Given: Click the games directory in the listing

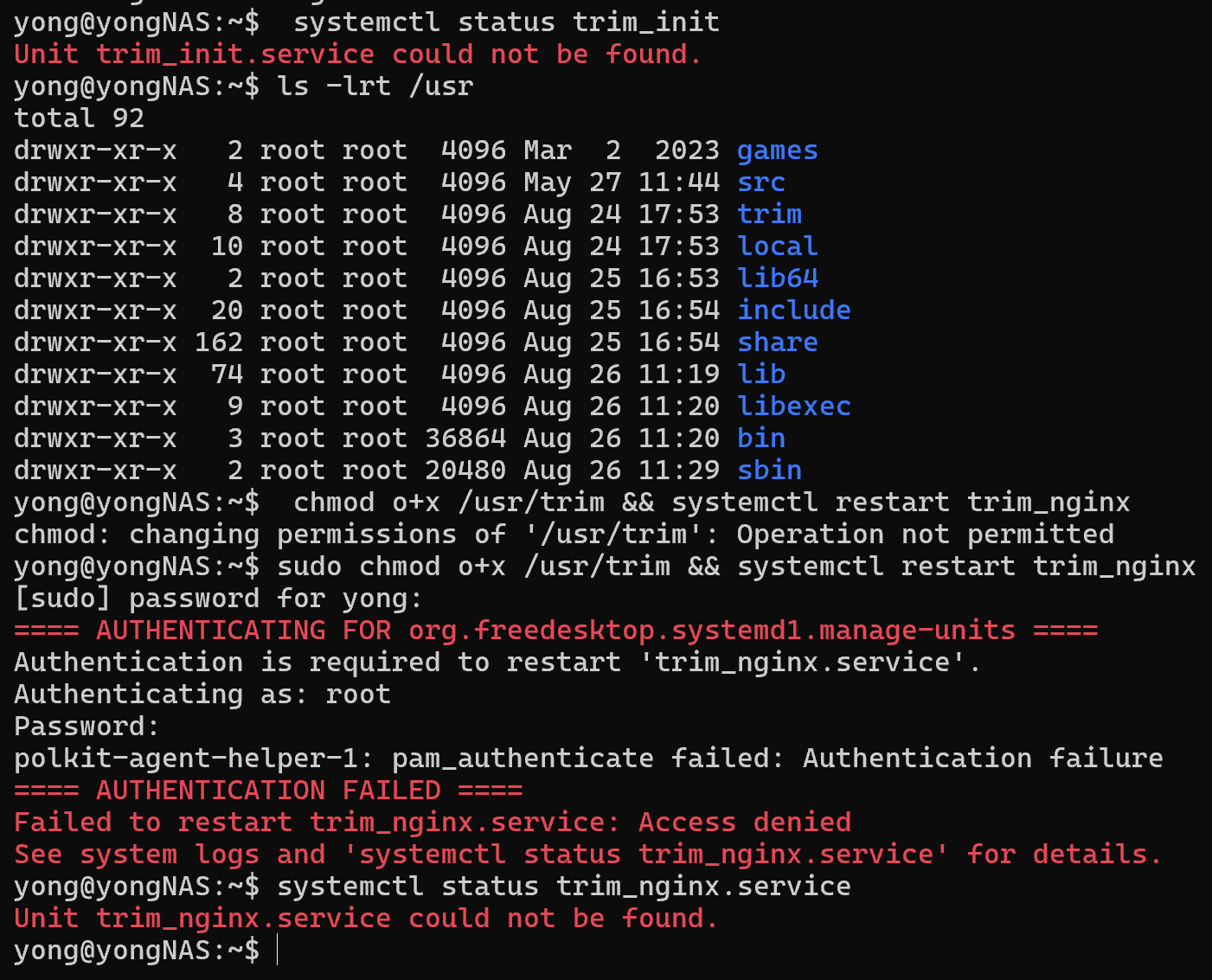Looking at the screenshot, I should (x=777, y=151).
